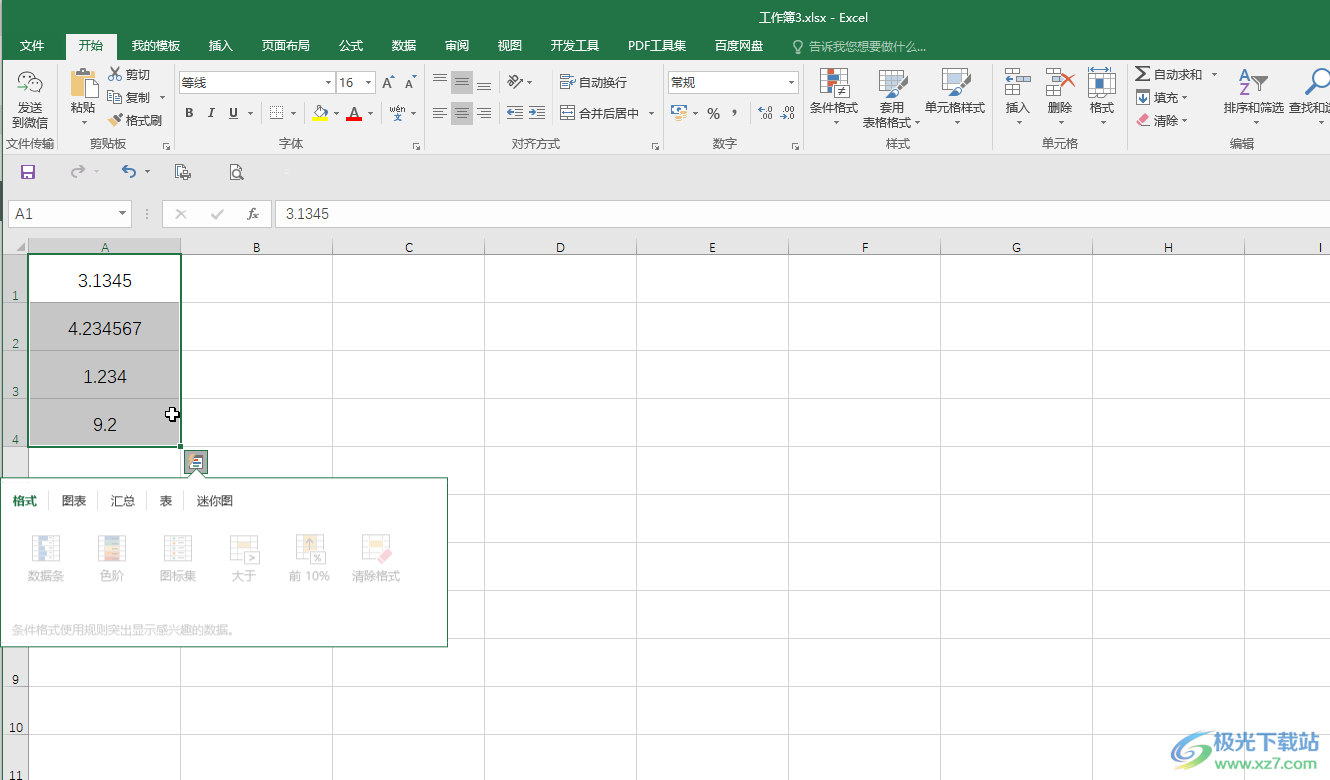This screenshot has width=1330, height=780.
Task: Switch to the 页面布局 (Page Layout) tab
Action: pos(286,46)
